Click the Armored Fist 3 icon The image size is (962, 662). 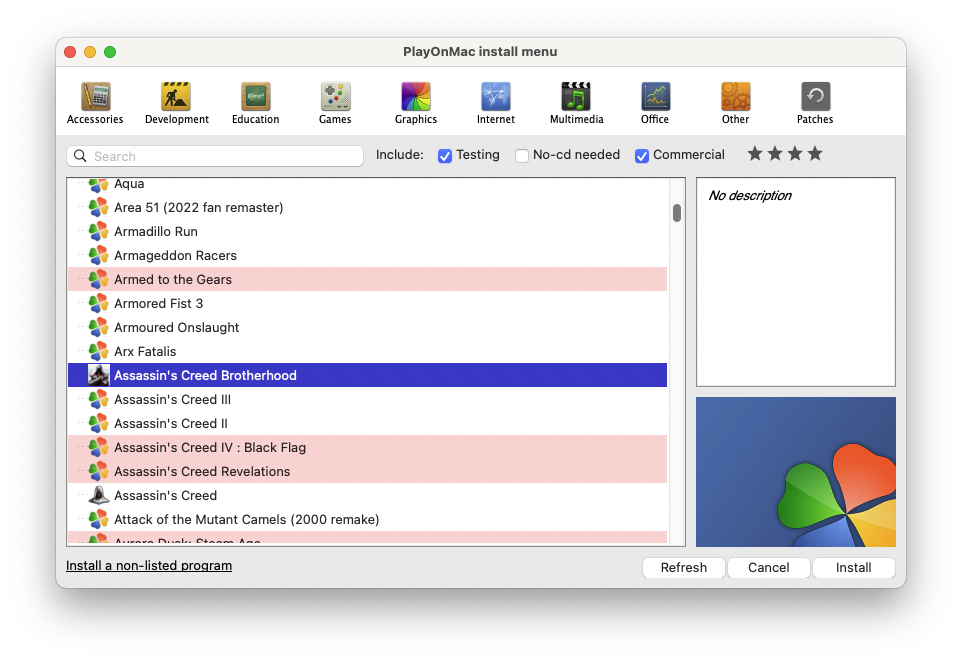coord(99,303)
